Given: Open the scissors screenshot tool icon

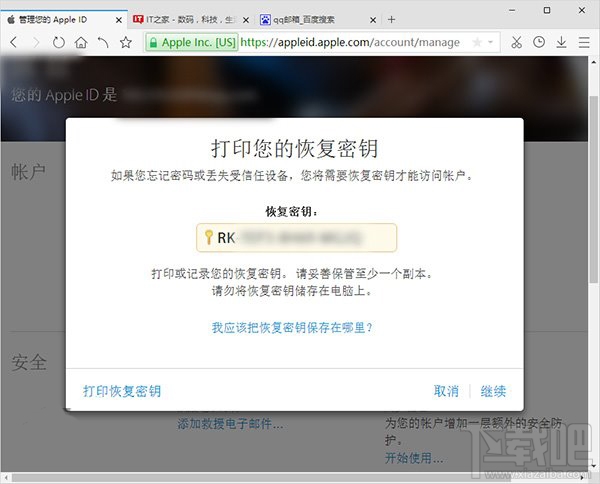Looking at the screenshot, I should coord(517,42).
